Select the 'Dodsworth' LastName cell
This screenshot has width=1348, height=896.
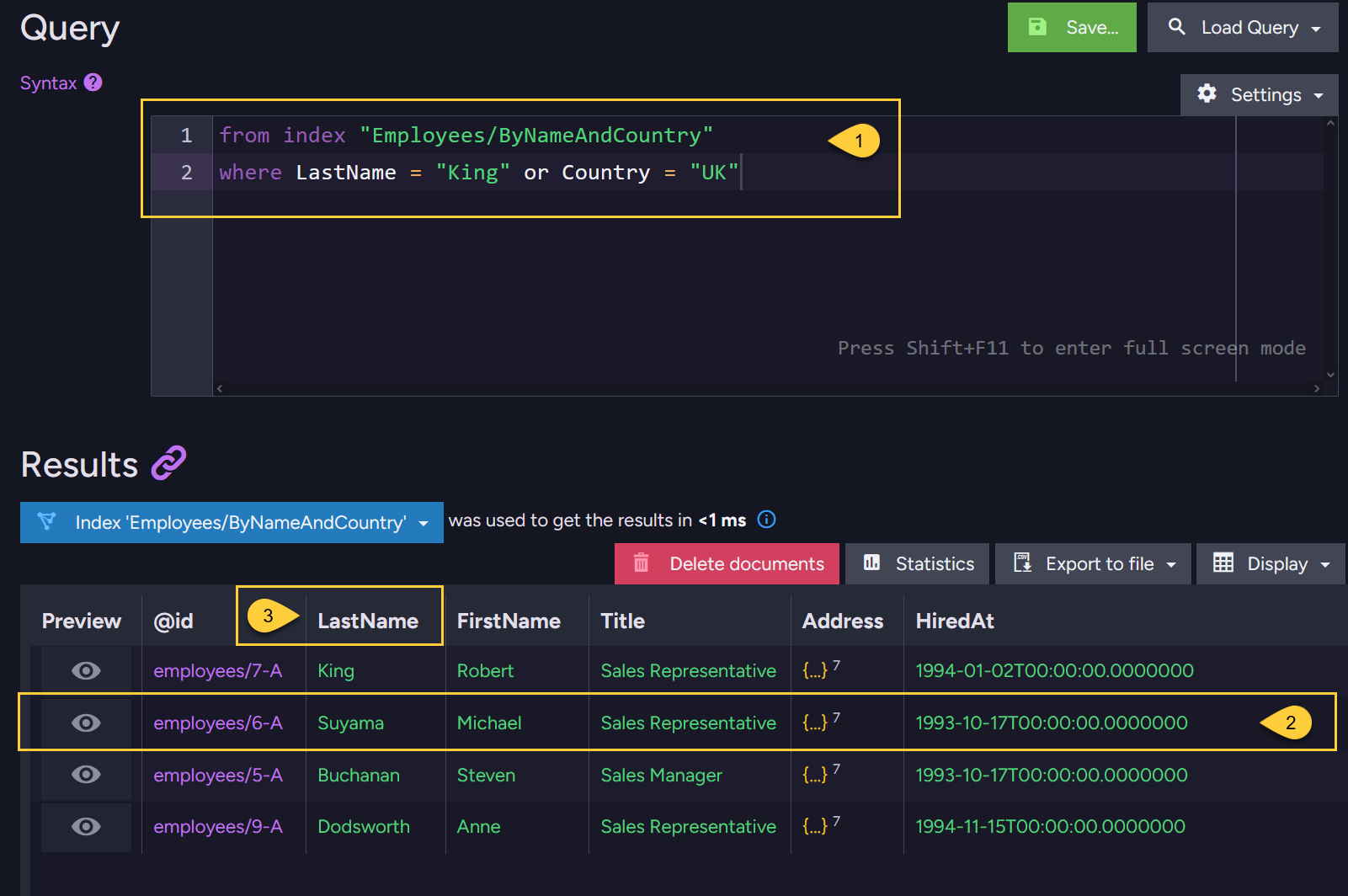point(364,827)
